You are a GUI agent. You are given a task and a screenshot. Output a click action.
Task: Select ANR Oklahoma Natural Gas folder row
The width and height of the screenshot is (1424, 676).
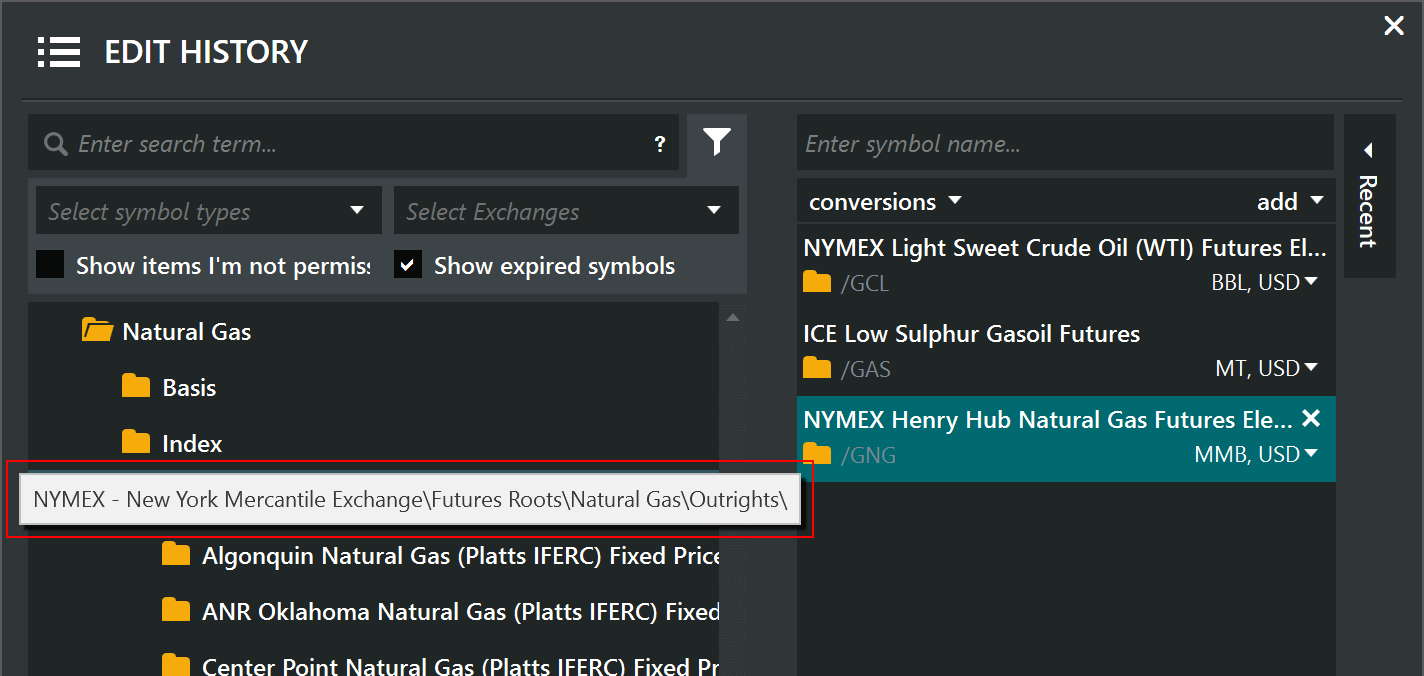point(440,611)
